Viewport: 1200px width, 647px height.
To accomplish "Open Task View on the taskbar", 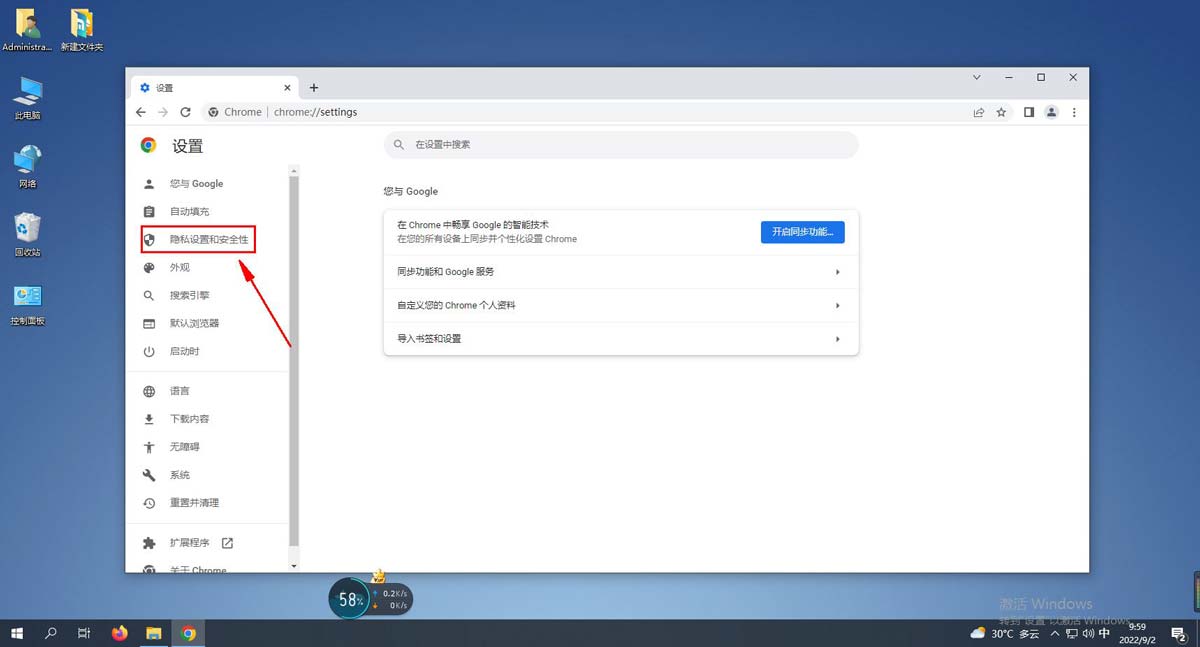I will click(85, 633).
